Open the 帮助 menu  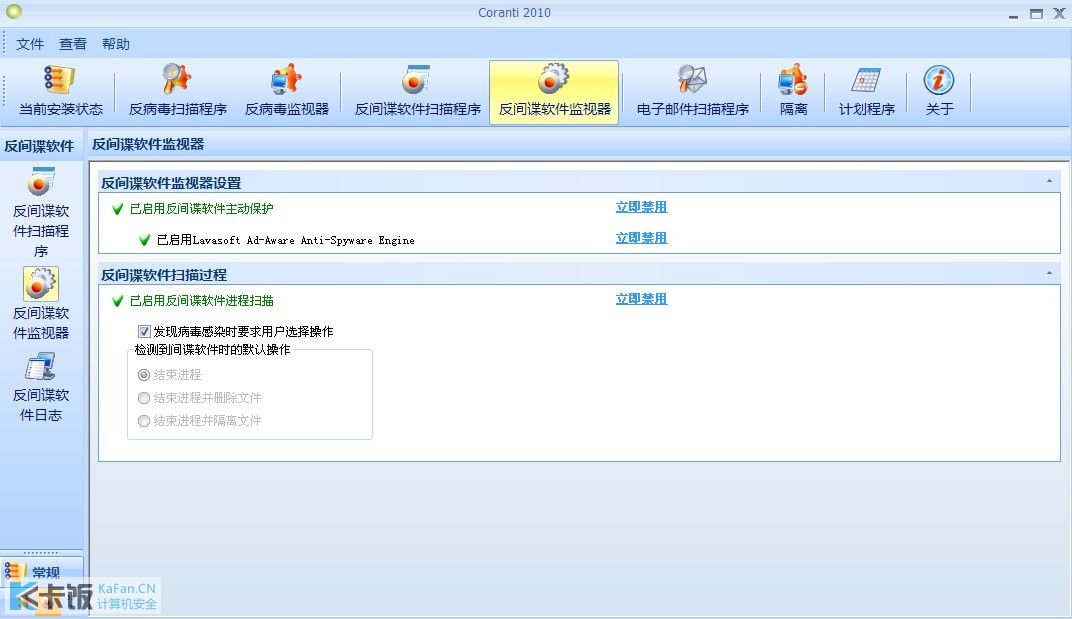coord(116,44)
